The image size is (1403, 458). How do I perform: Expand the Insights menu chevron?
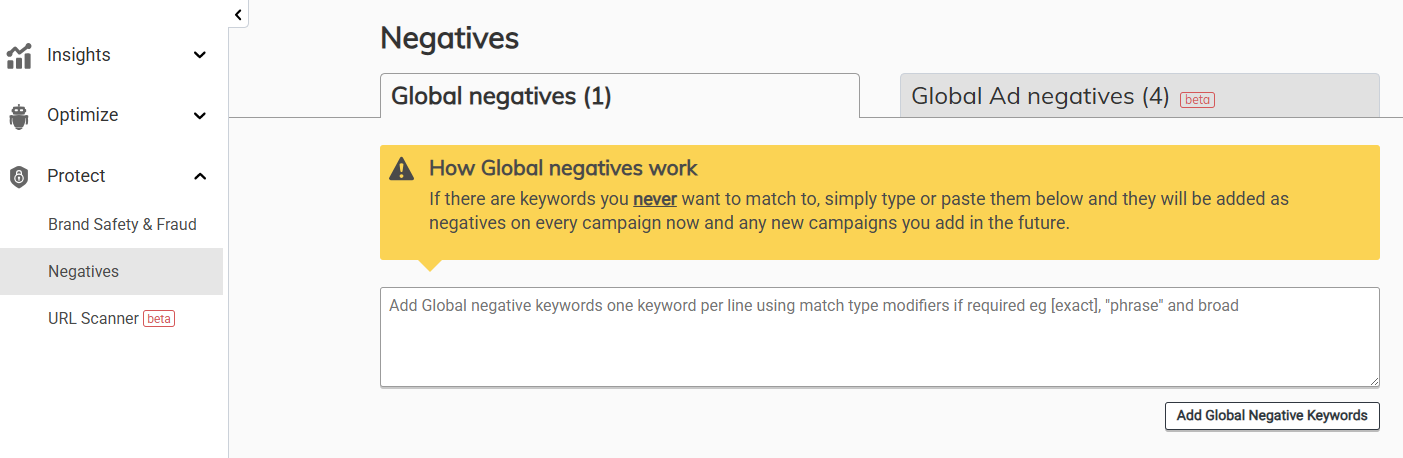pos(200,56)
